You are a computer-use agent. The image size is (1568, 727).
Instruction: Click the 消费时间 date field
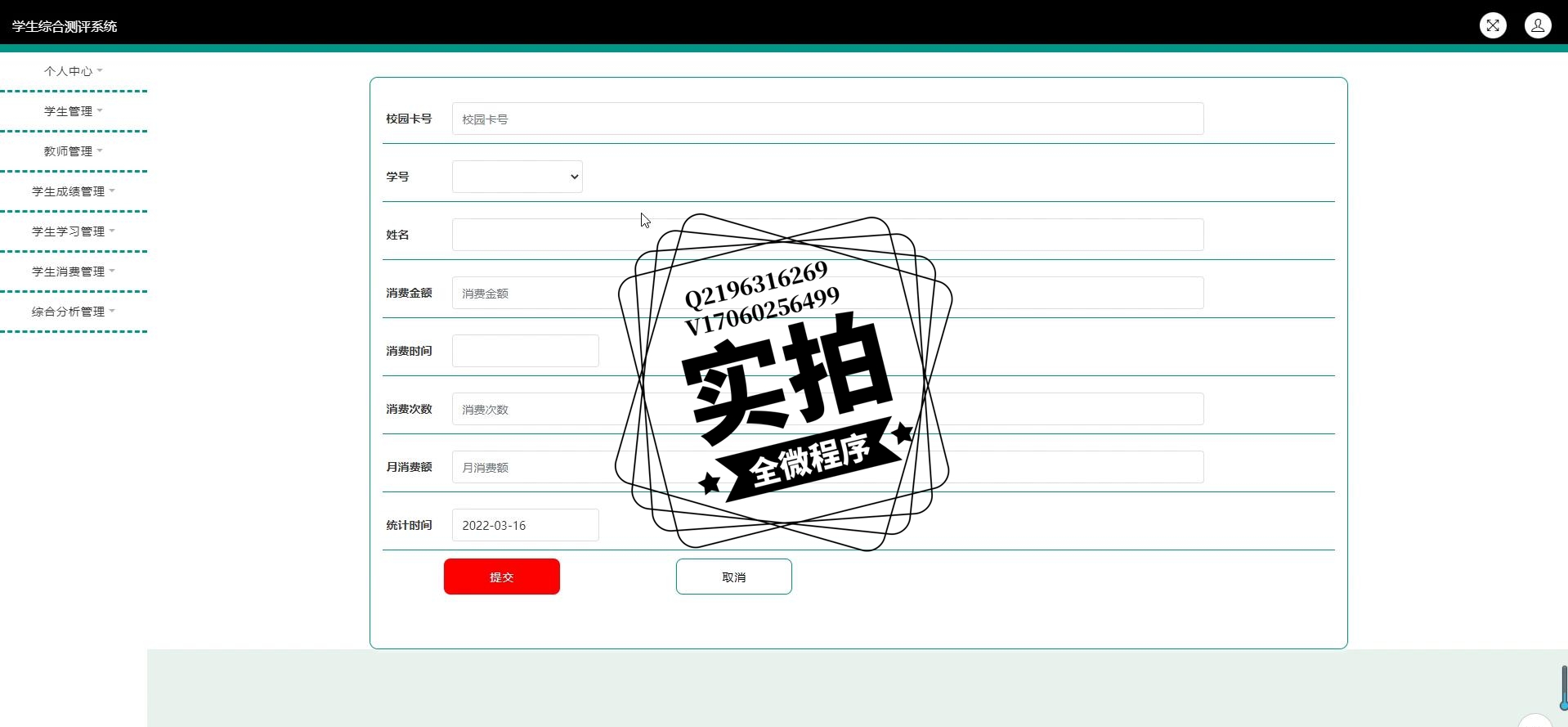click(x=525, y=351)
